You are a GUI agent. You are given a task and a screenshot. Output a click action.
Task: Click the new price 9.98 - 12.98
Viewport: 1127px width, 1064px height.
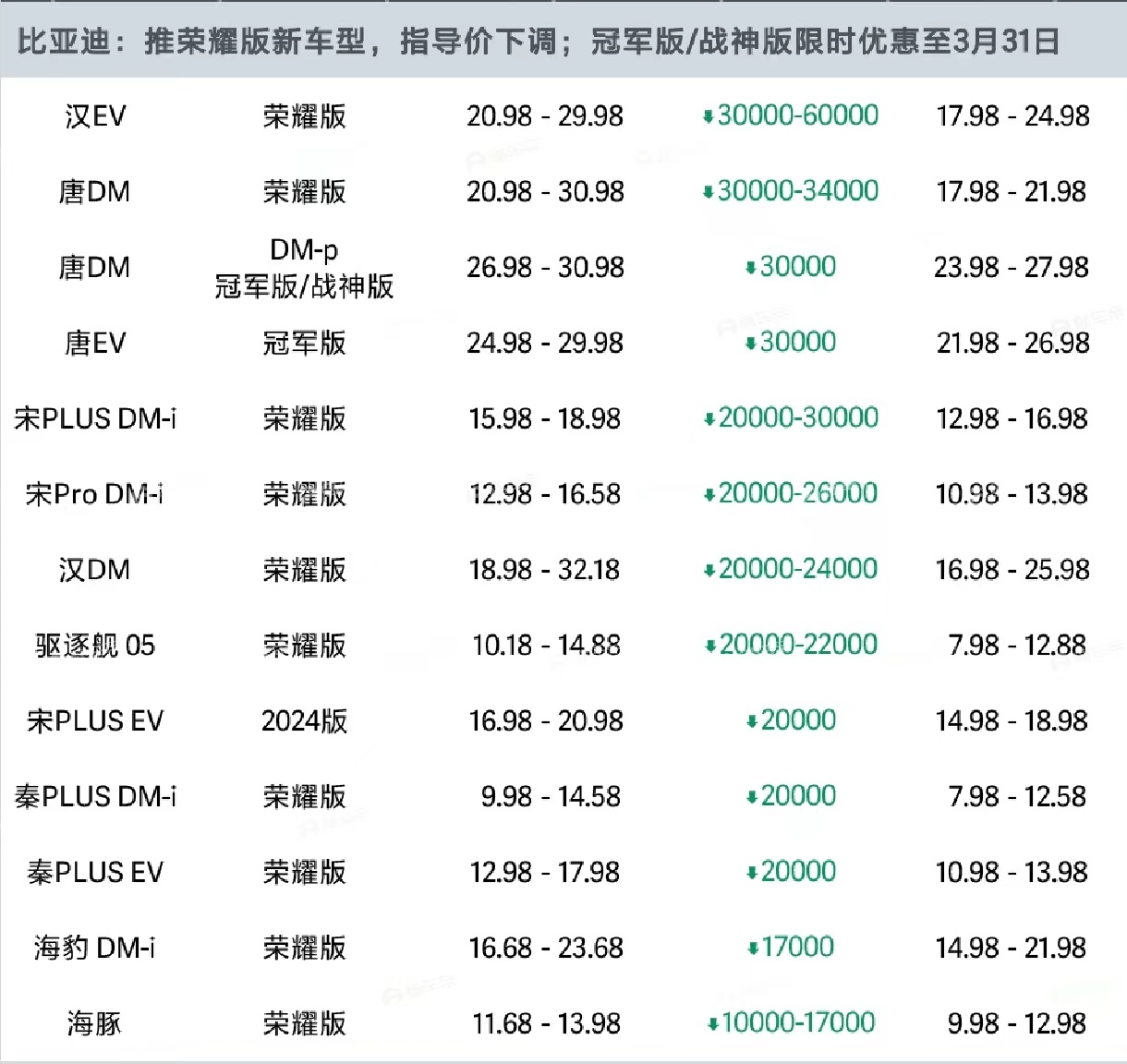pyautogui.click(x=1017, y=1025)
